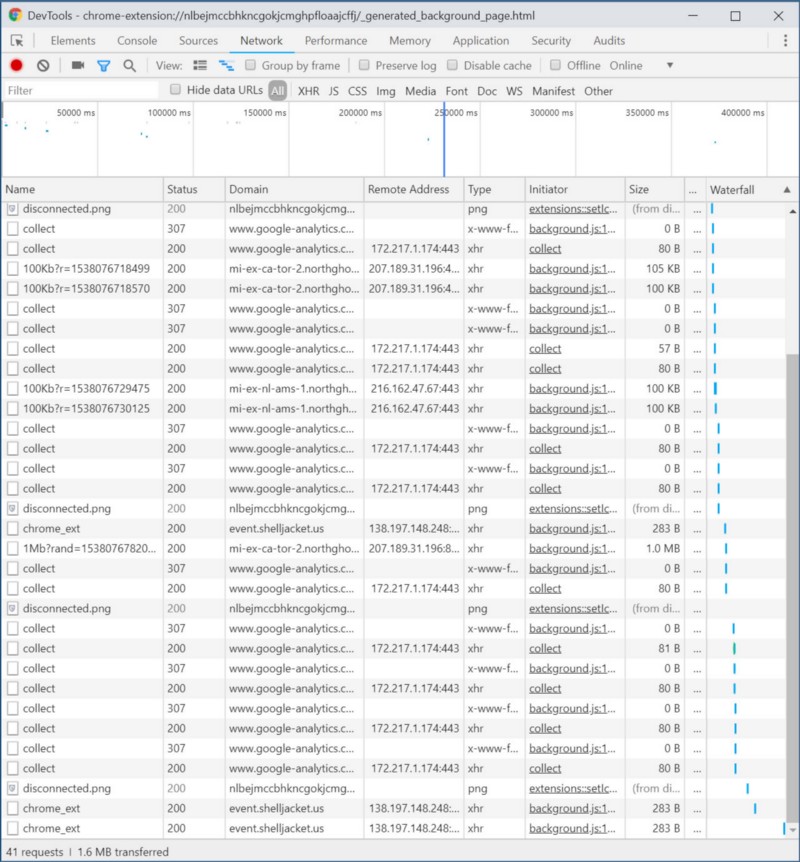
Task: Select request 100Kb?r=1538076718570
Action: click(86, 289)
